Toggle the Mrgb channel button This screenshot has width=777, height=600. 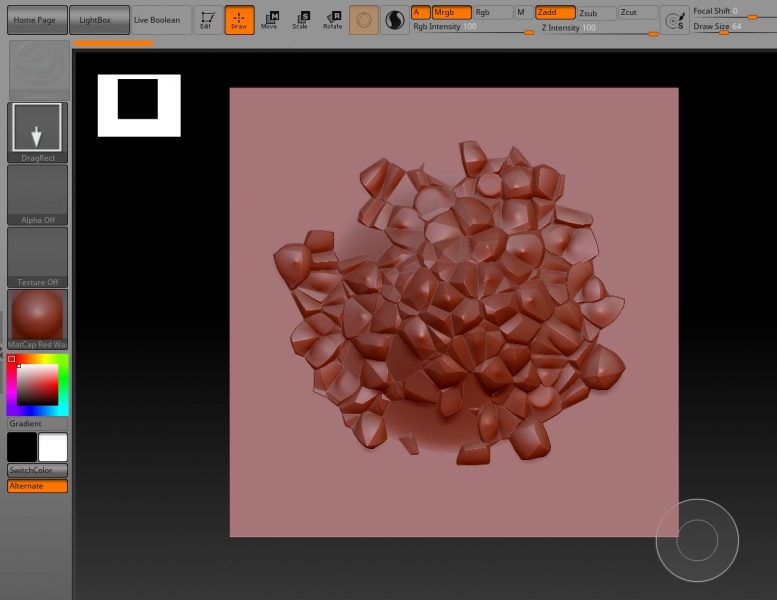coord(451,12)
